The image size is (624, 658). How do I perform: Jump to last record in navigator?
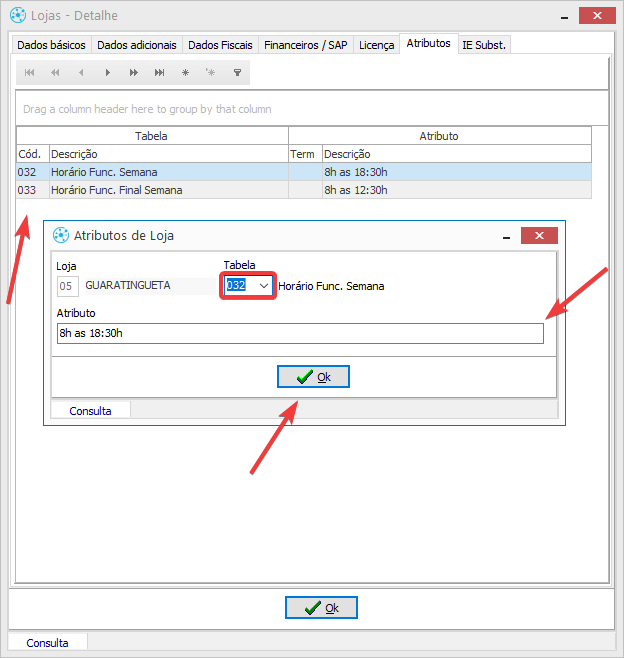159,73
